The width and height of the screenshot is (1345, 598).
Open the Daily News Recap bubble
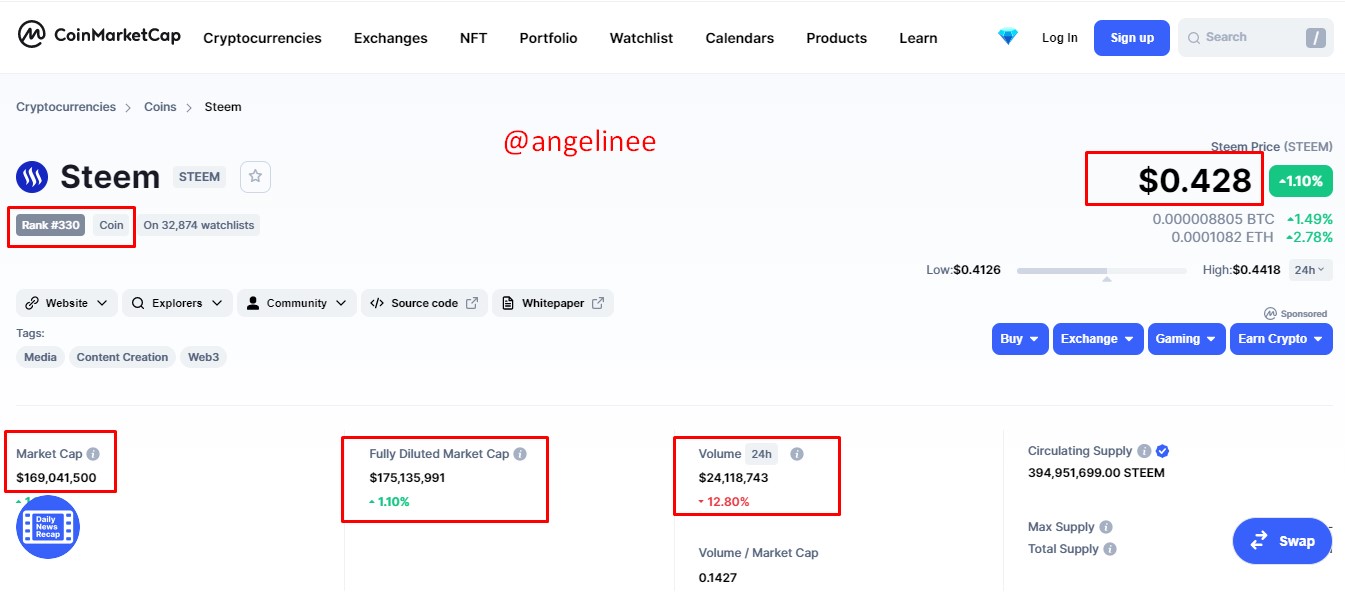point(48,527)
